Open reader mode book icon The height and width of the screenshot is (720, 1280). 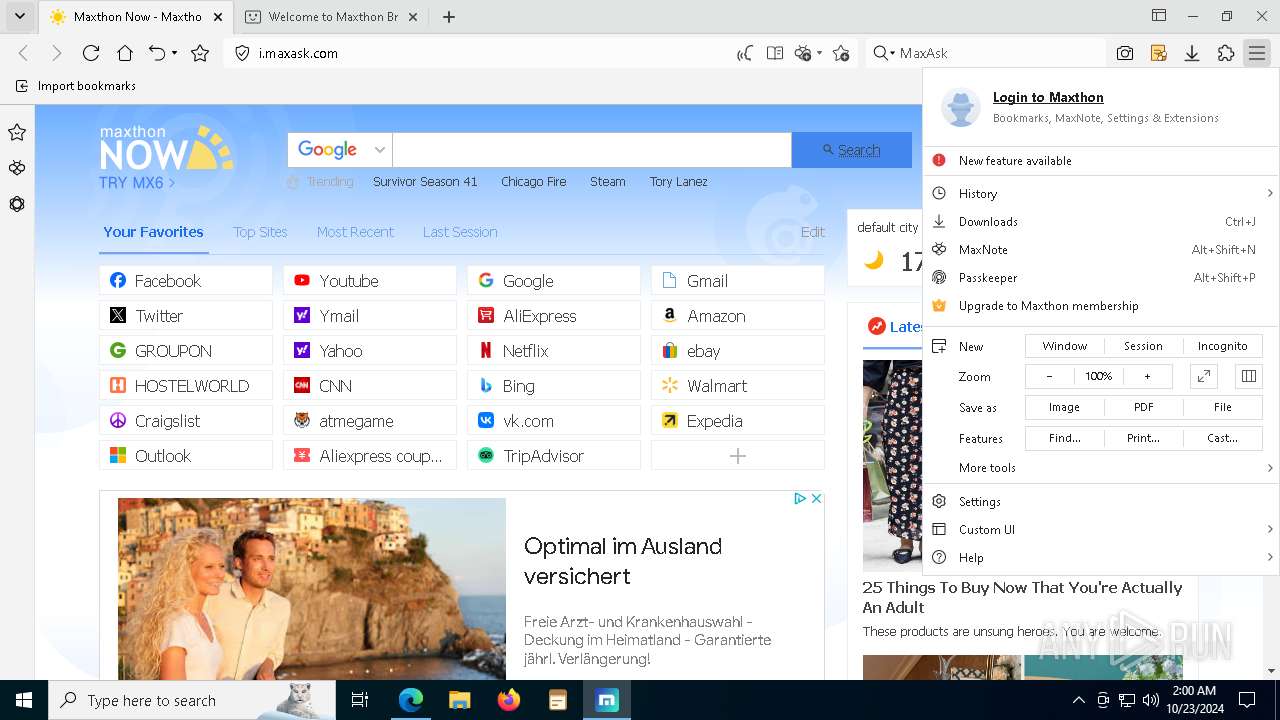pyautogui.click(x=774, y=53)
